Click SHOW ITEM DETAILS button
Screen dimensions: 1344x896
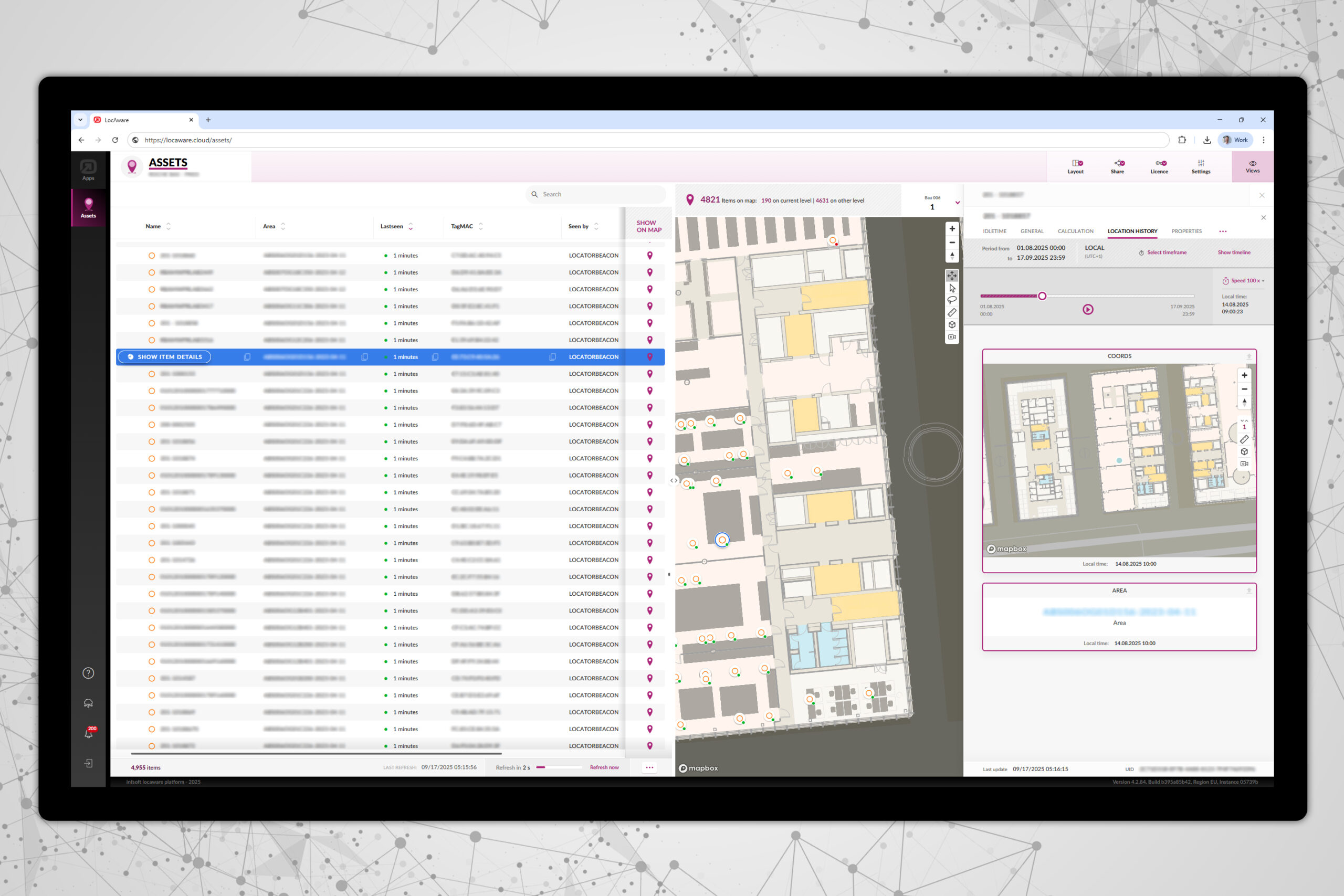point(164,357)
